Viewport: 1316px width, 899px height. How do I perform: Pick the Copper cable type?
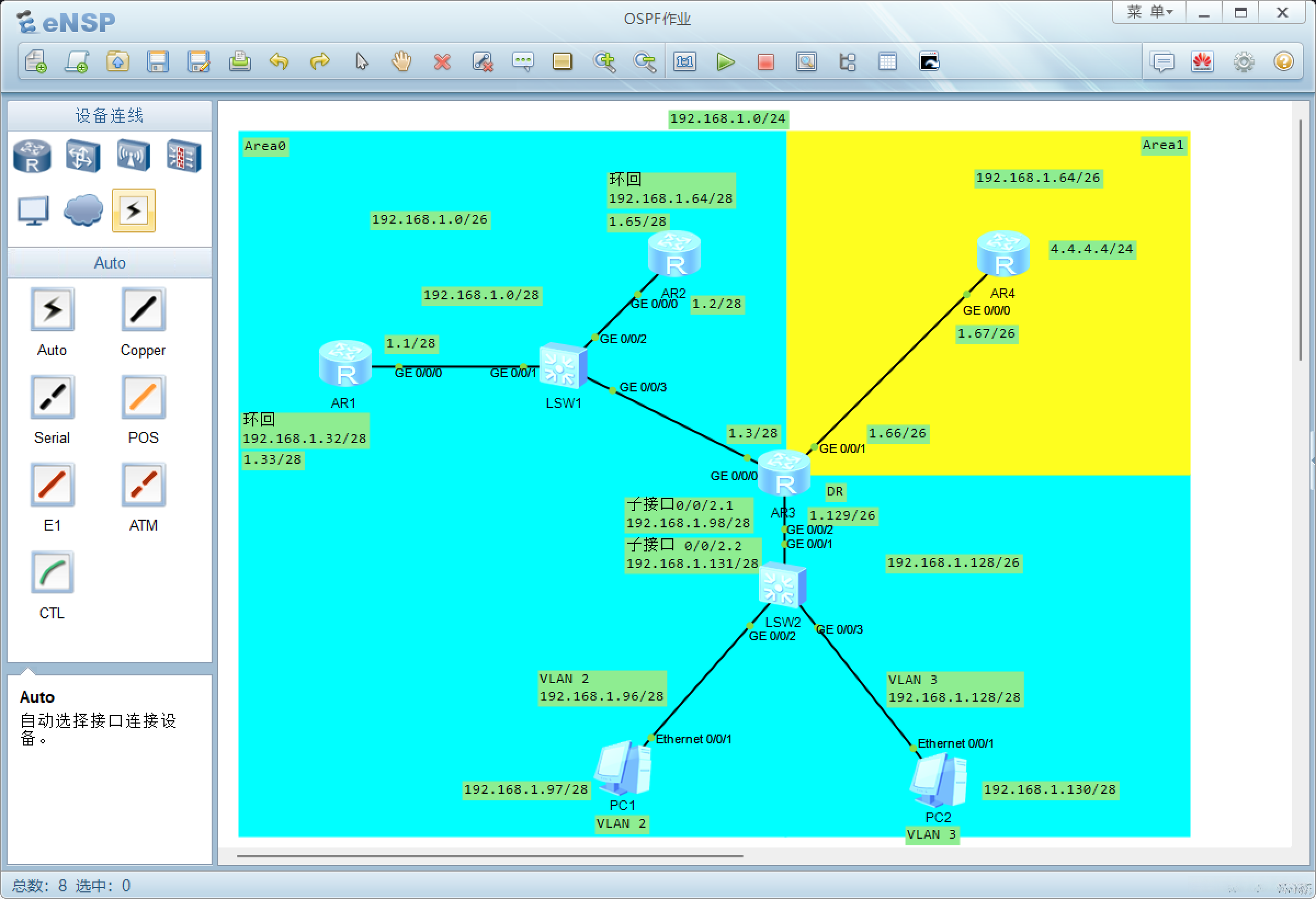143,310
